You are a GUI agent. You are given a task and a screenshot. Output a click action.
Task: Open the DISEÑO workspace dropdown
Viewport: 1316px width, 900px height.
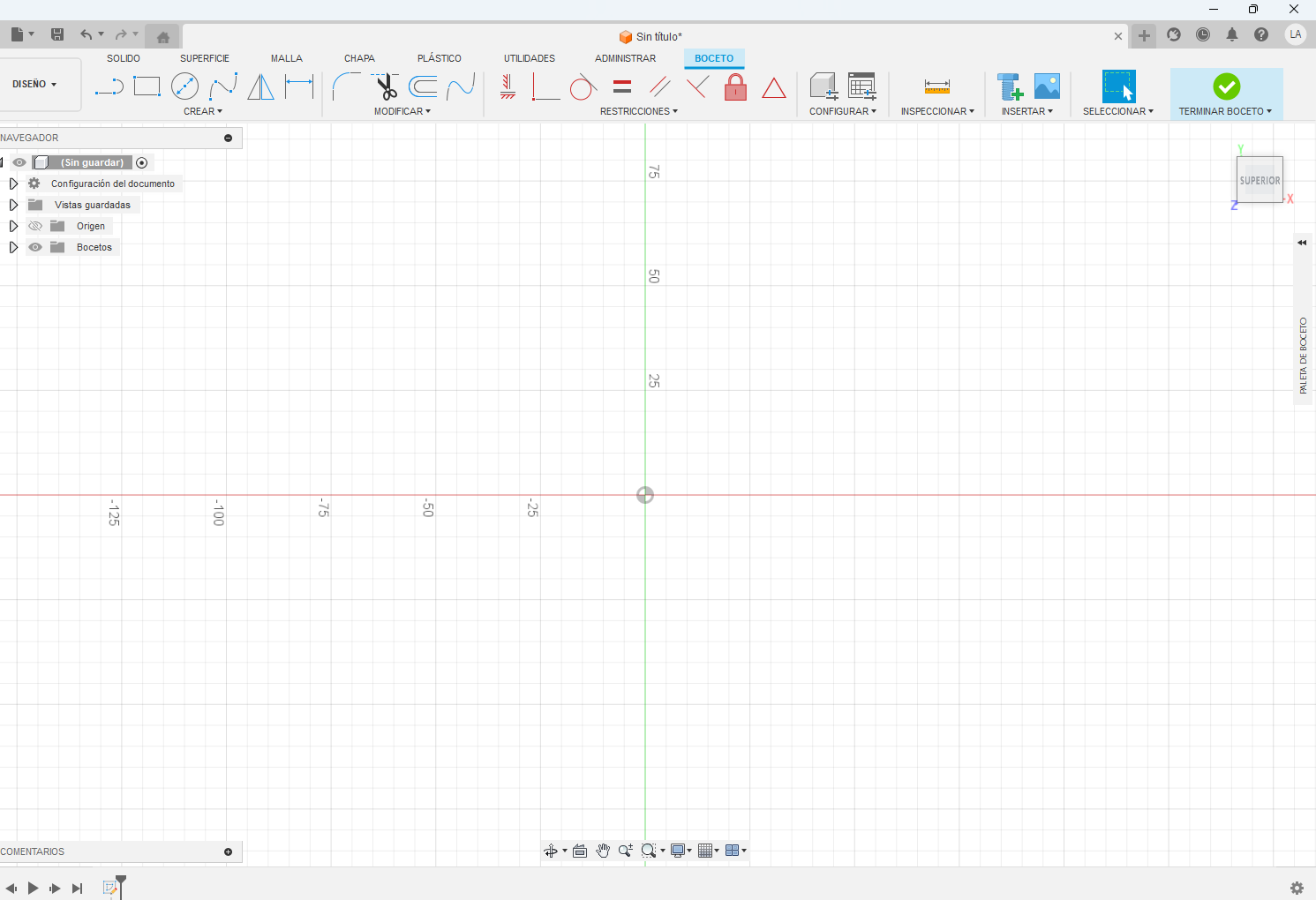pos(35,84)
